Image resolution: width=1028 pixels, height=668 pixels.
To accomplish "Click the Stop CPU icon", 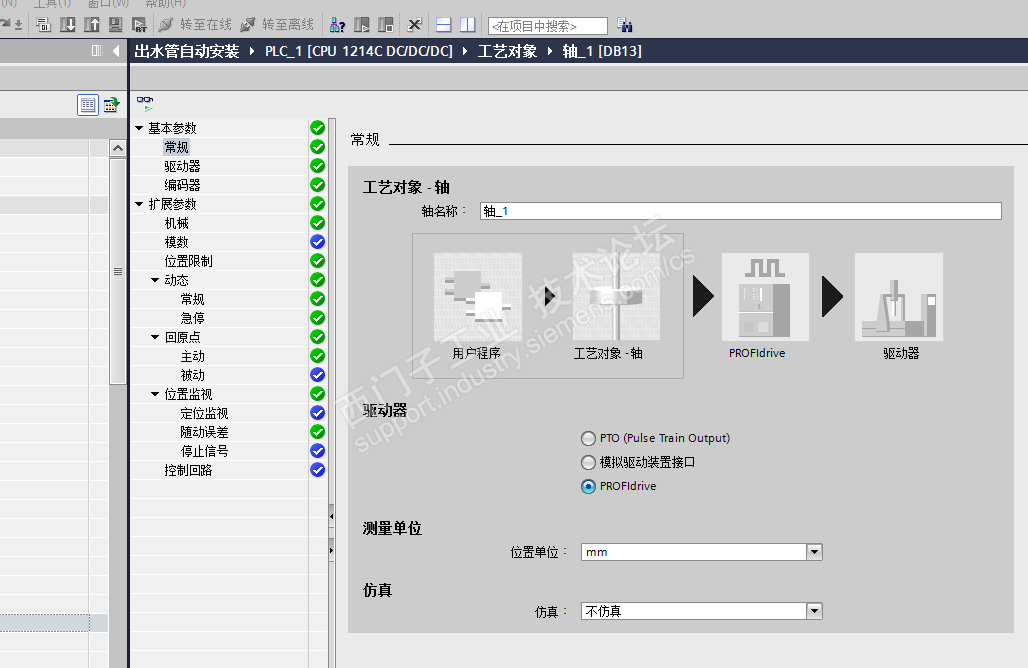I will (x=386, y=25).
